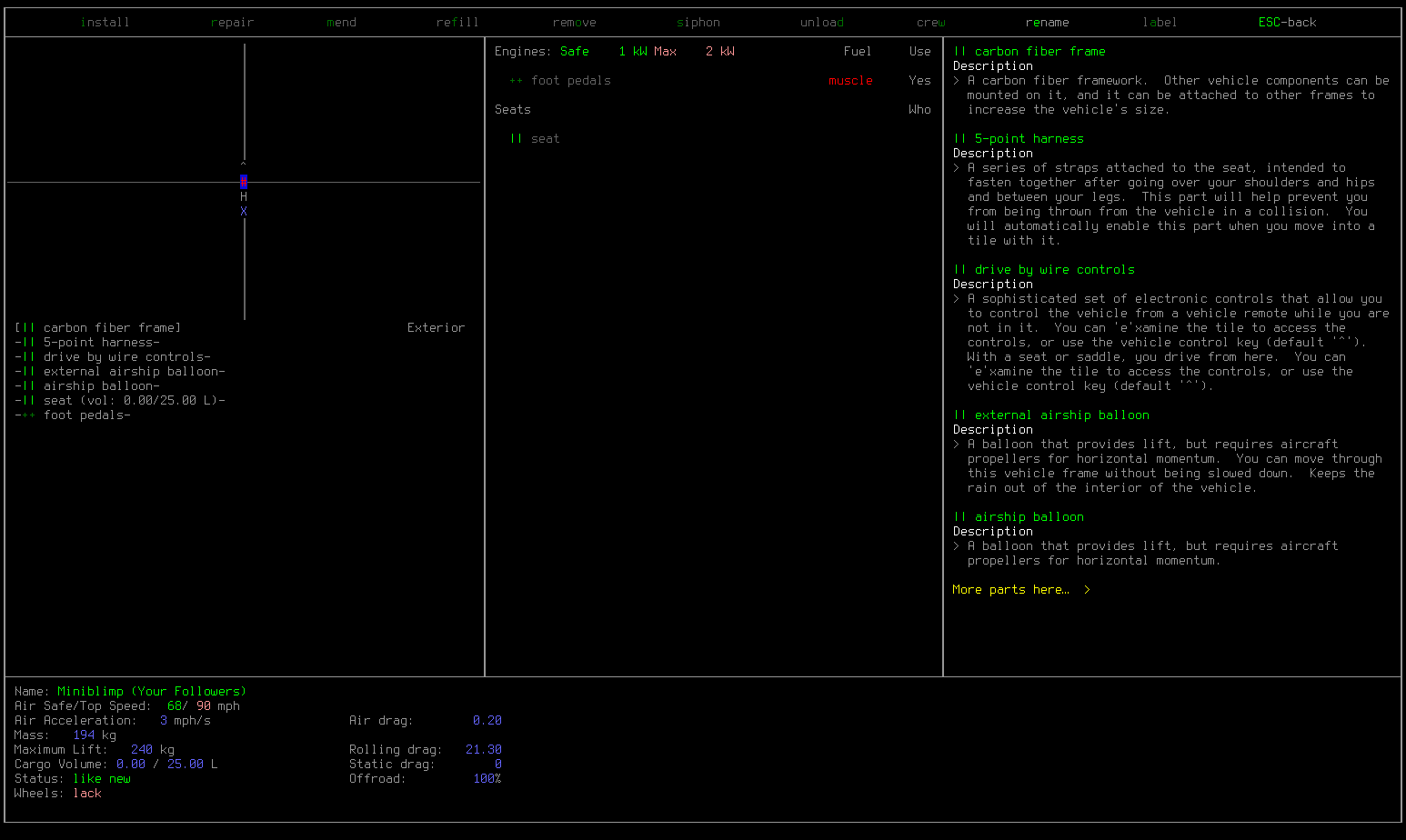1406x840 pixels.
Task: Click the Rolling drag value "21.30"
Action: click(x=483, y=750)
